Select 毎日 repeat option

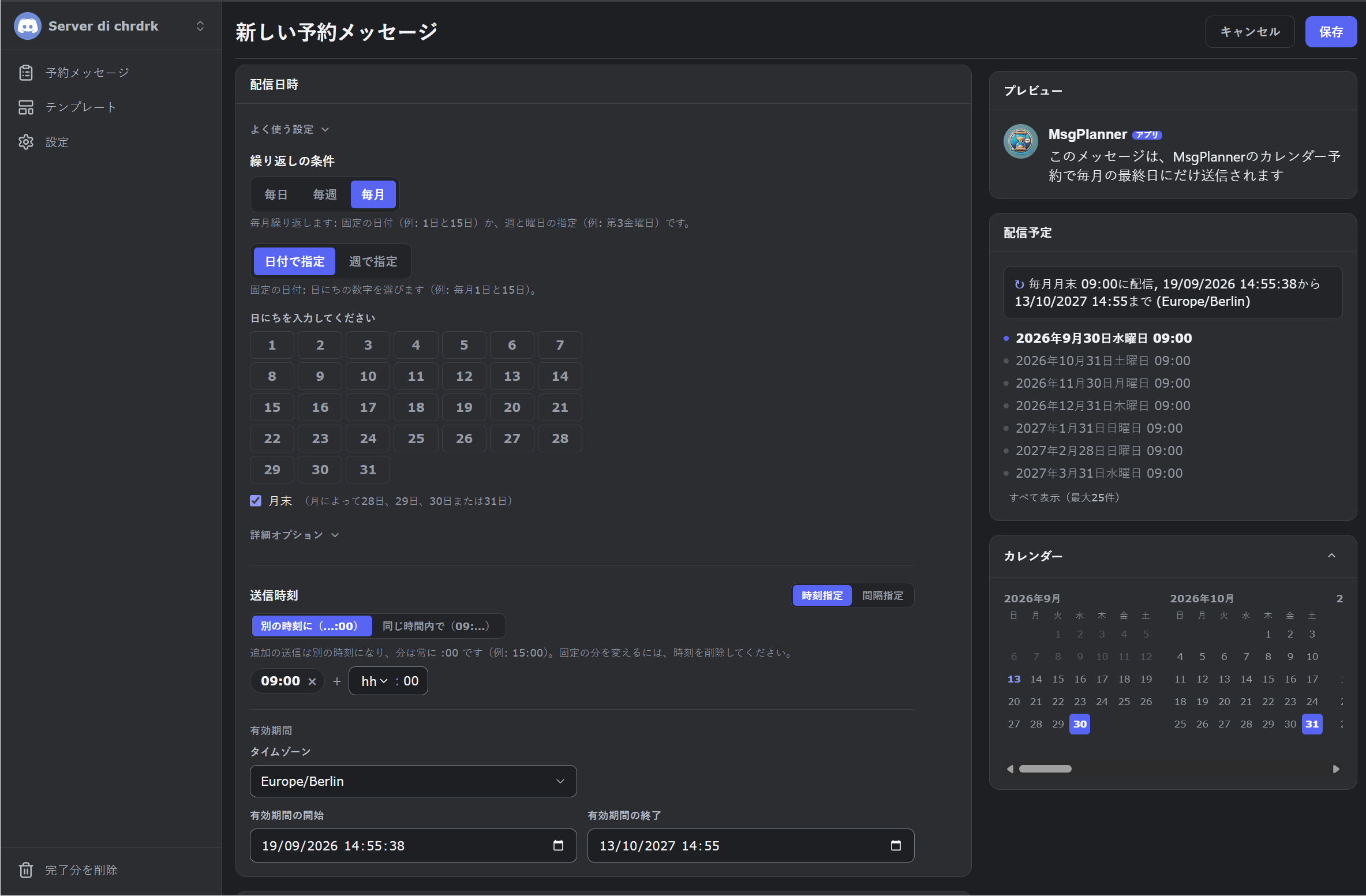click(x=276, y=194)
